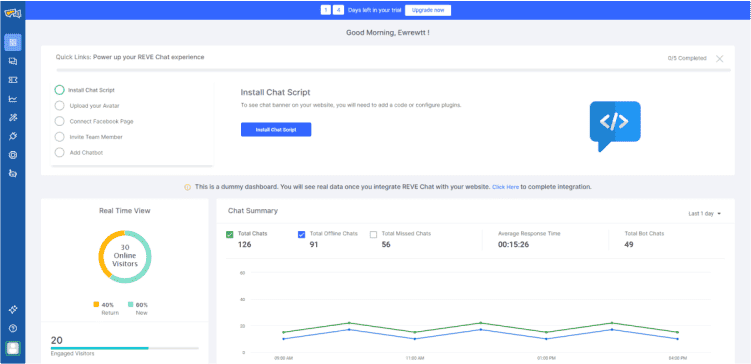Click the orange 40% Return legend swatch
751x364 pixels.
point(96,304)
